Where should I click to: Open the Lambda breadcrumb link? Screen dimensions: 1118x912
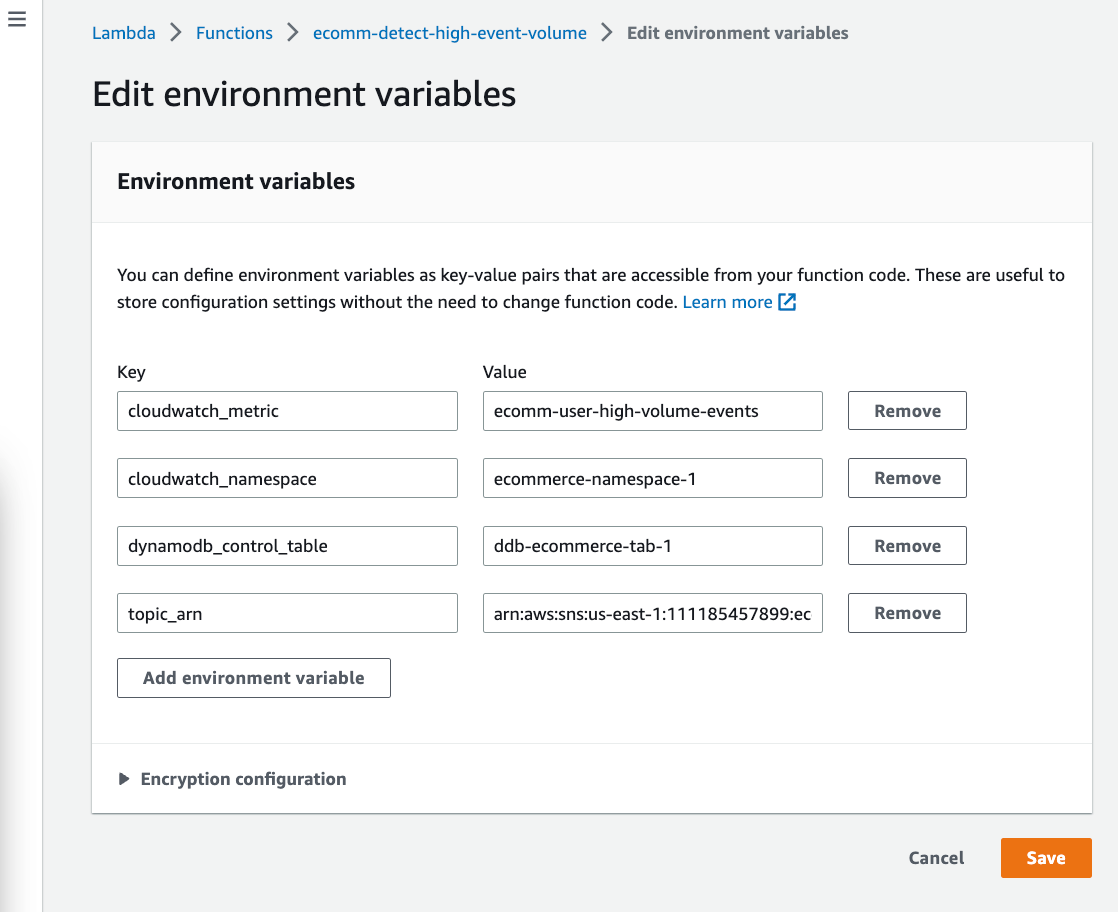pos(123,32)
